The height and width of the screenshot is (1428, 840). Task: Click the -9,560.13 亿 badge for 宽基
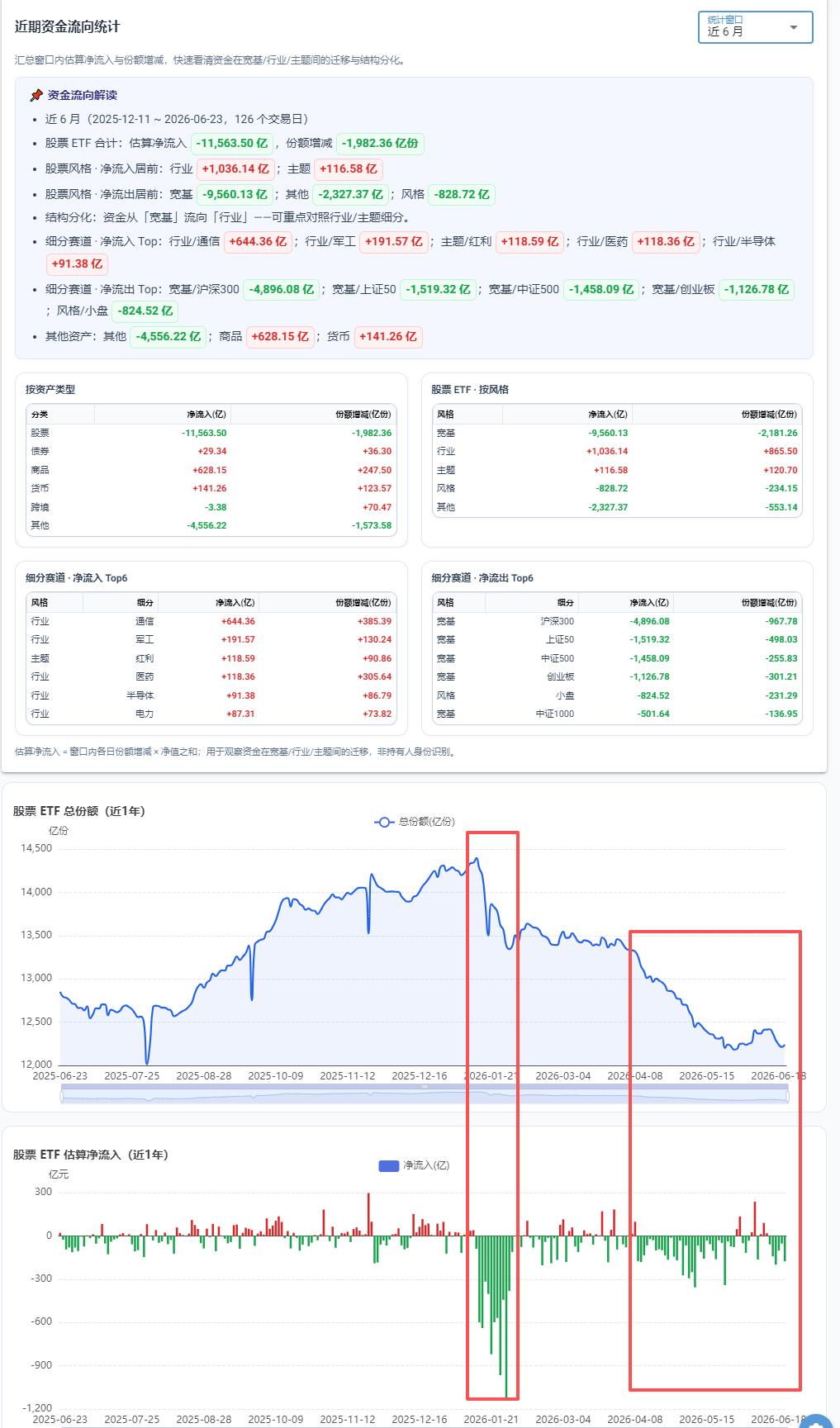pos(235,195)
